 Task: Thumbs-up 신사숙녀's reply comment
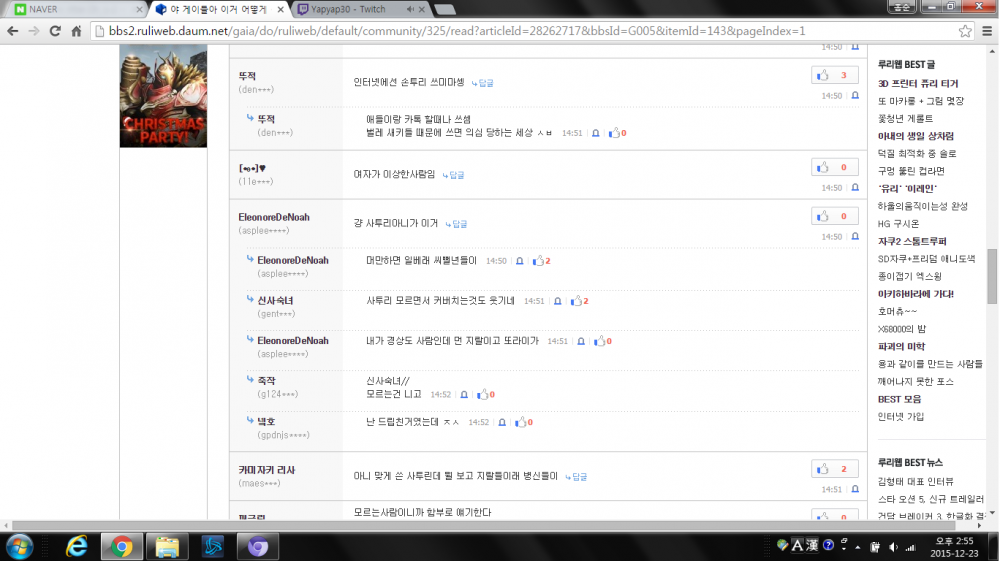574,301
